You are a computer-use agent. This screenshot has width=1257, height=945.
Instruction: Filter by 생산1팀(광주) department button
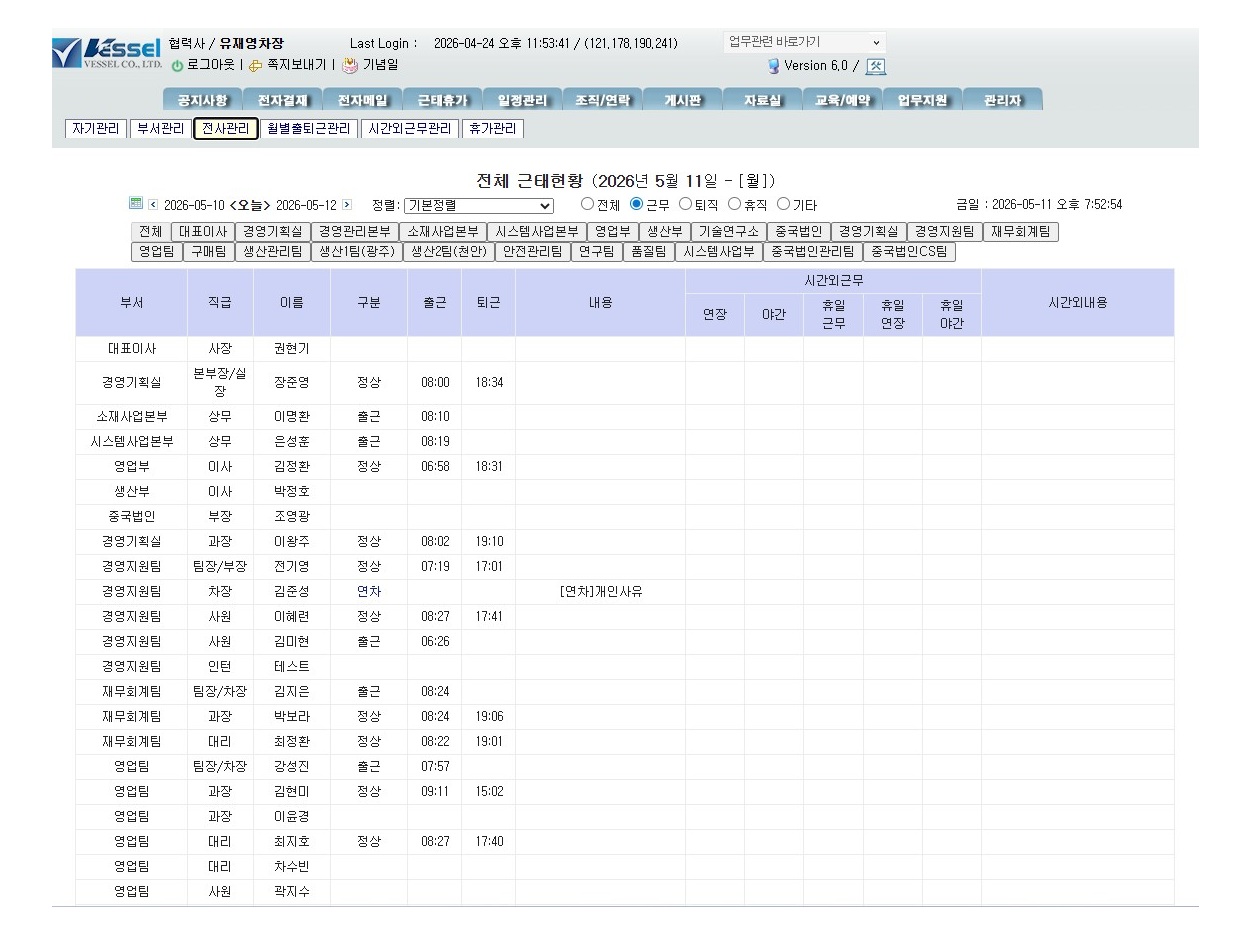pyautogui.click(x=356, y=252)
